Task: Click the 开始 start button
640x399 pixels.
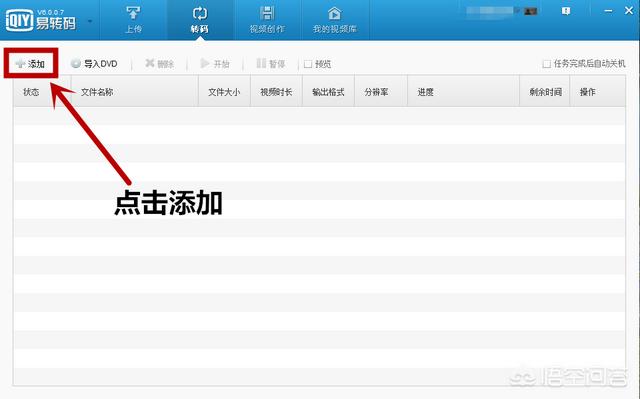Action: click(215, 64)
